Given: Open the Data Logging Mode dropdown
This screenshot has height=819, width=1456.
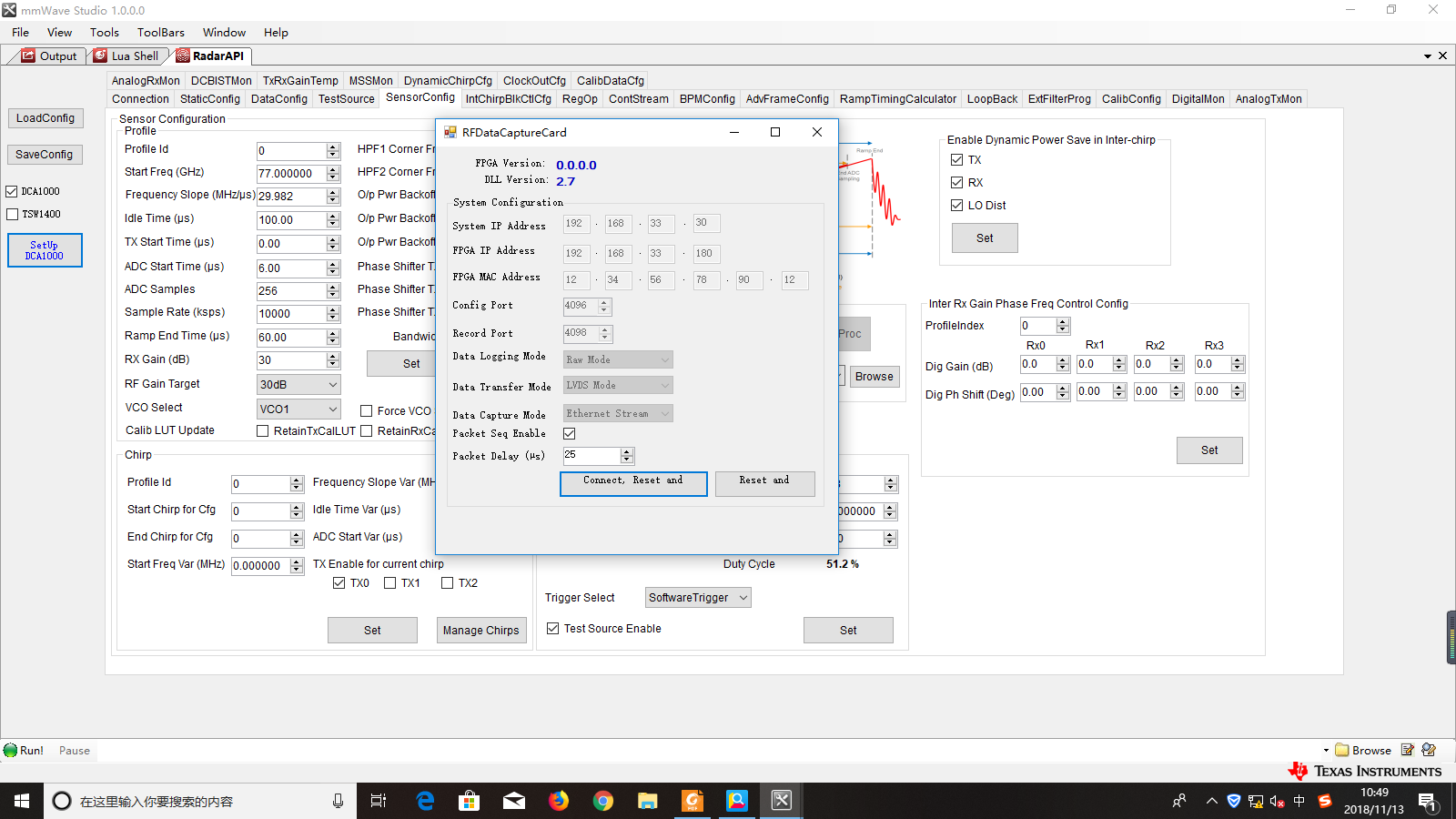Looking at the screenshot, I should [x=618, y=360].
